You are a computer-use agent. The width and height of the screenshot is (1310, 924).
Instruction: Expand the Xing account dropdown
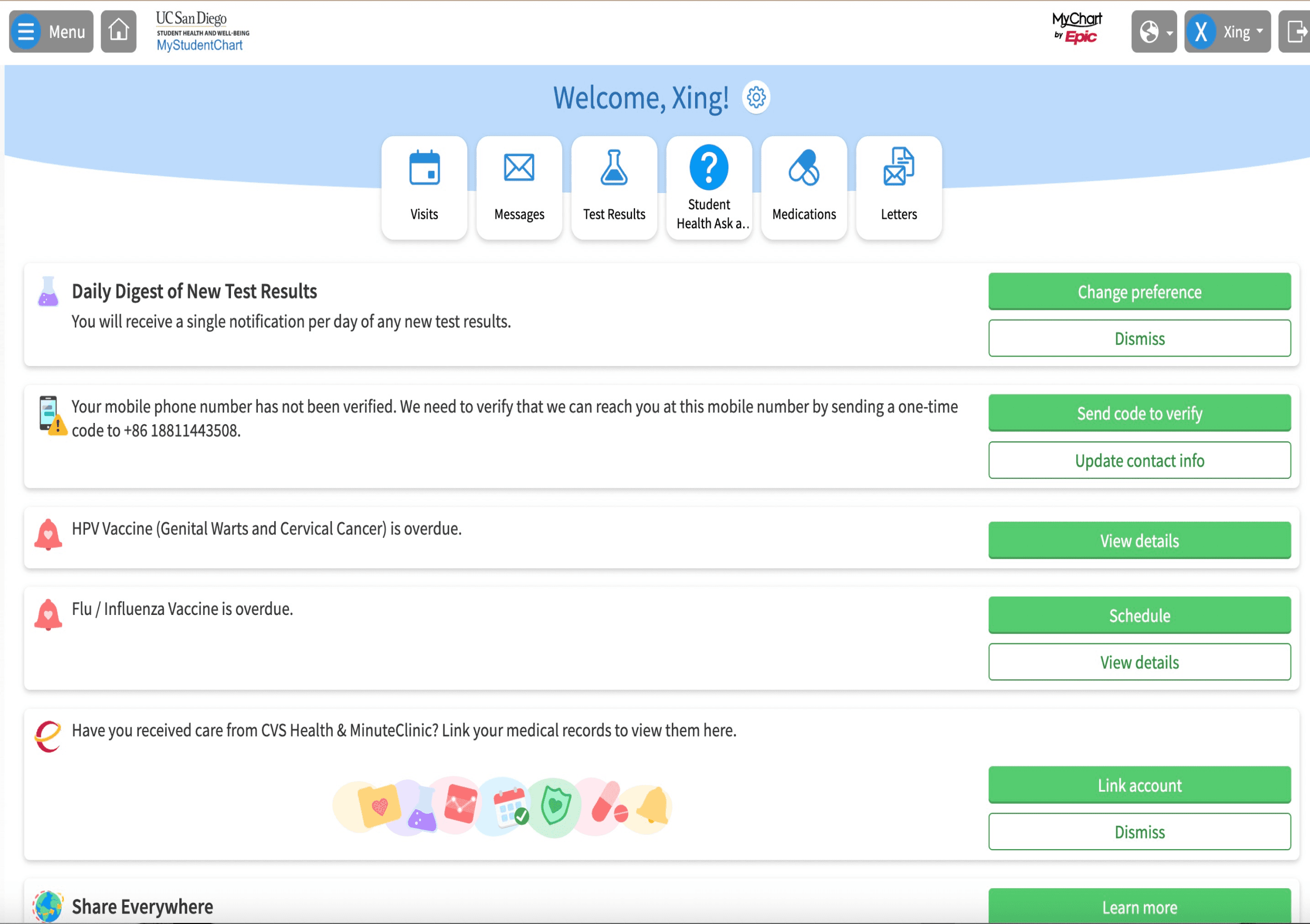pos(1227,32)
